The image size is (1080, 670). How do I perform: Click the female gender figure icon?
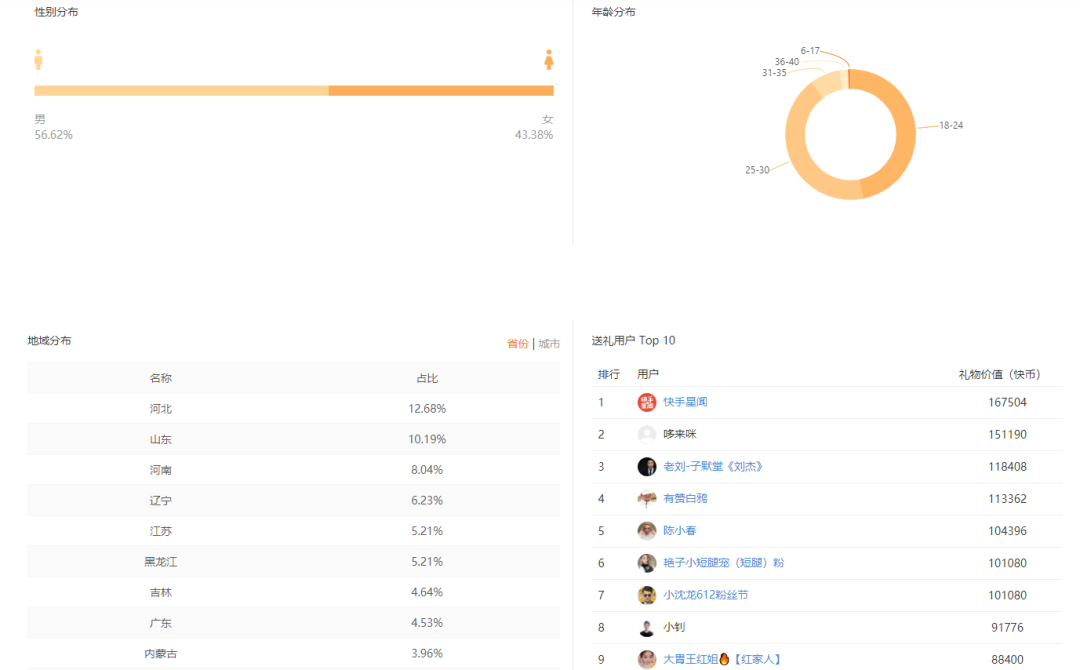[x=549, y=59]
